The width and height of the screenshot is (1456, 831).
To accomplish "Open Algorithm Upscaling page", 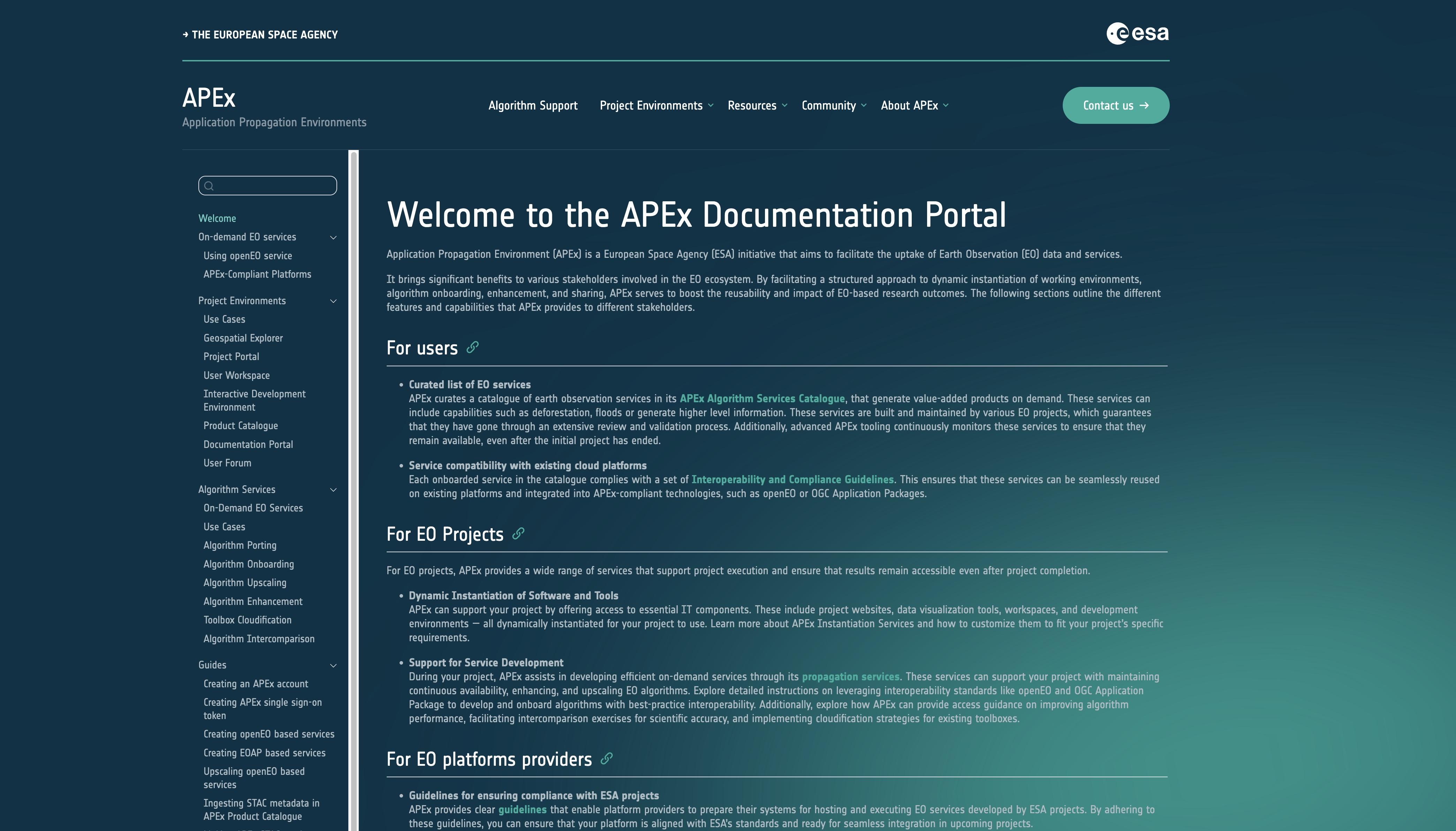I will click(x=245, y=583).
